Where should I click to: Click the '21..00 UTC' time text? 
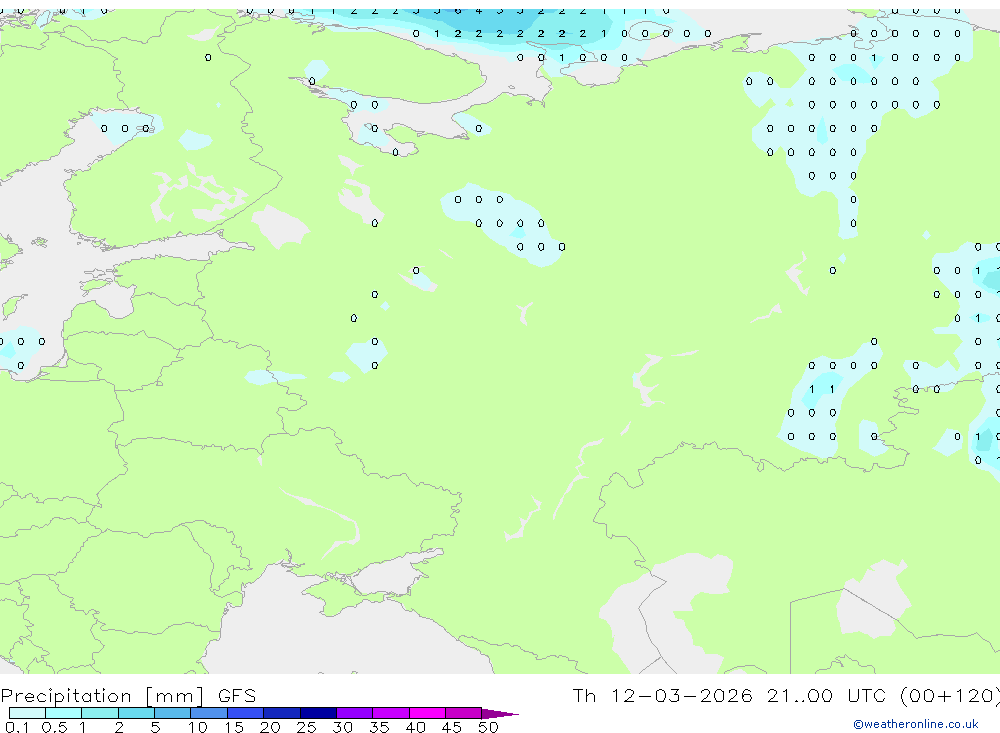(x=826, y=696)
